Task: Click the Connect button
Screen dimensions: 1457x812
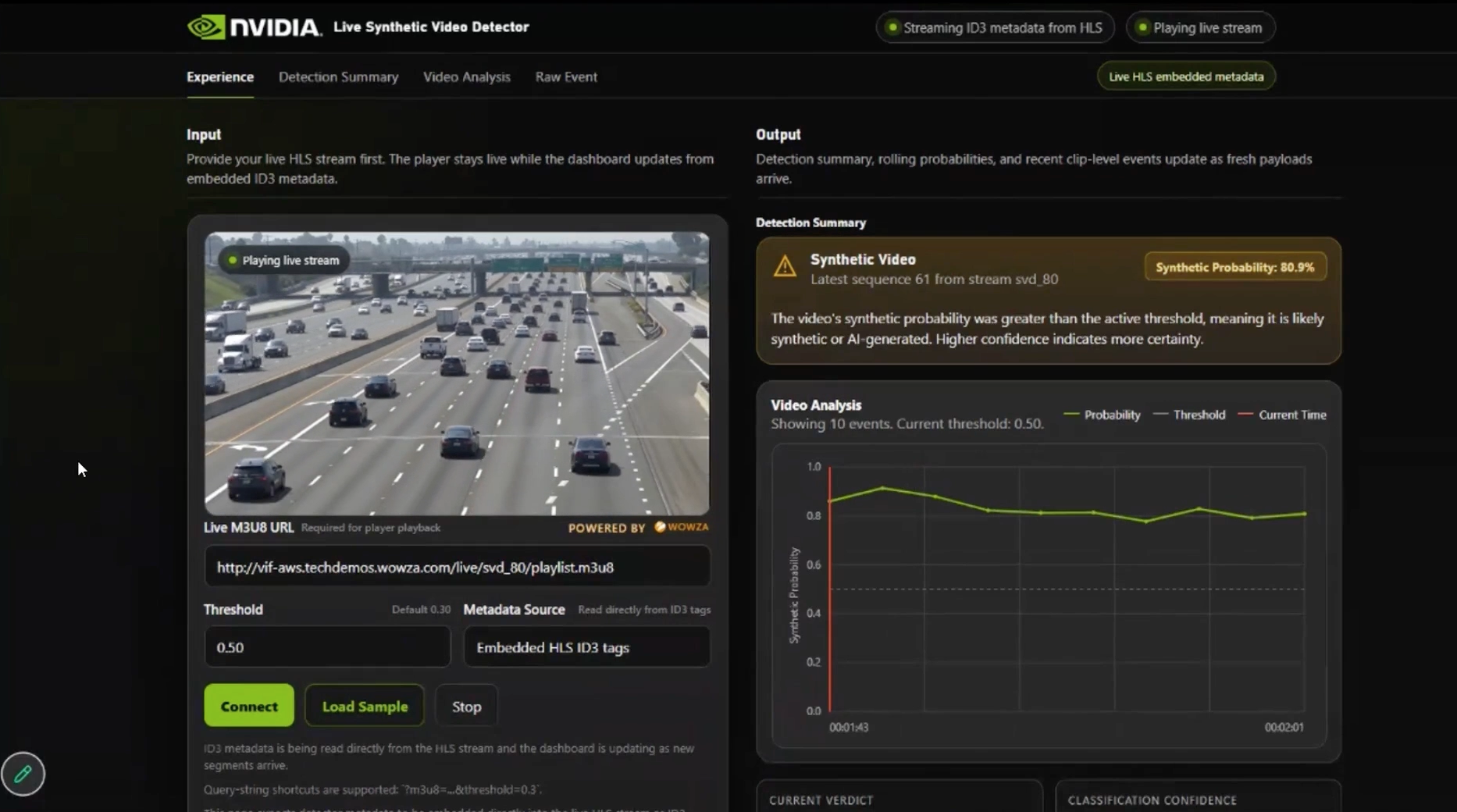Action: [249, 706]
